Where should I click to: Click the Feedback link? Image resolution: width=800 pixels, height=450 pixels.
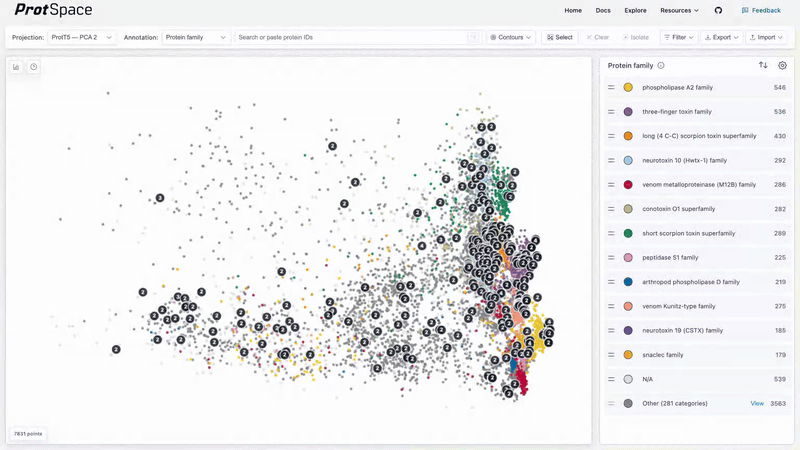pyautogui.click(x=761, y=10)
